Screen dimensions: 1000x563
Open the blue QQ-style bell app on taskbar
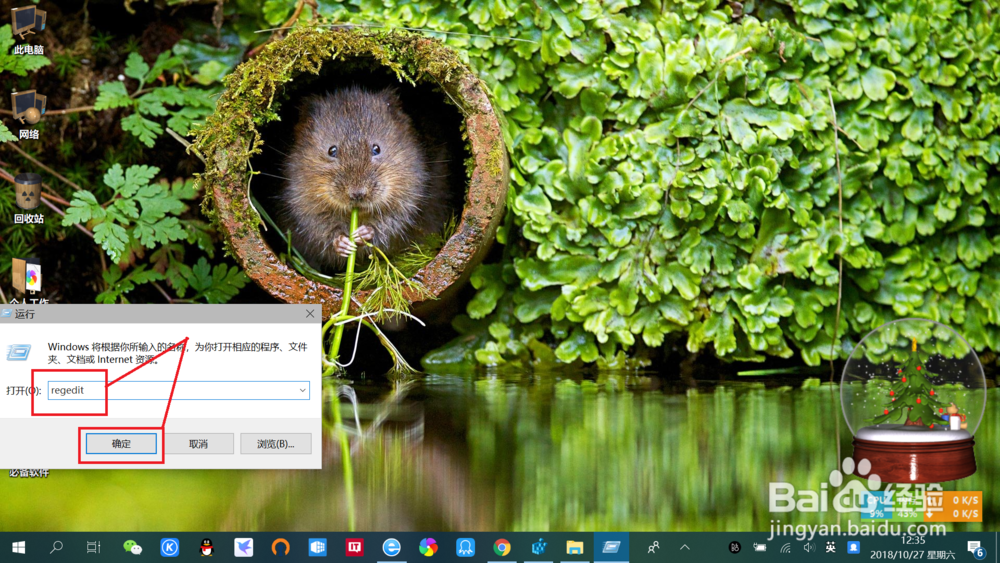pos(466,547)
